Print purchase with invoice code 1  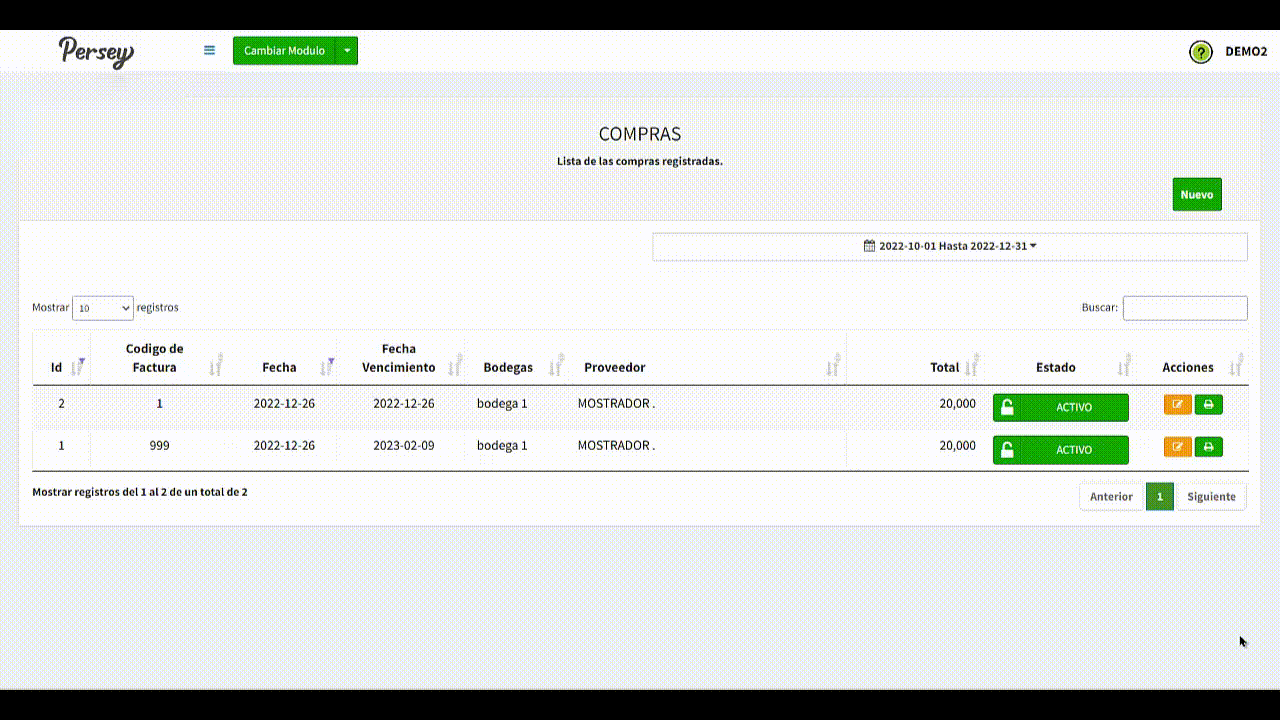point(1208,405)
